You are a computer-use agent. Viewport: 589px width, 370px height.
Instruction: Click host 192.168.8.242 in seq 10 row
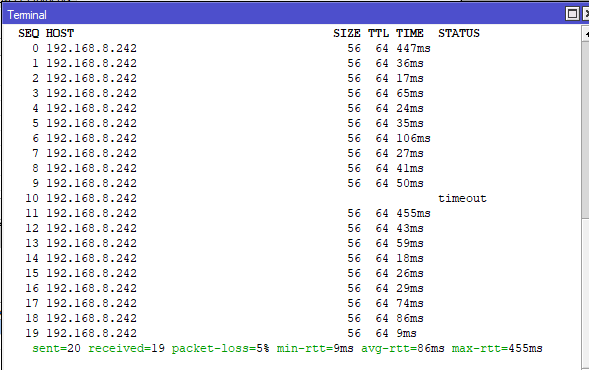tap(91, 198)
